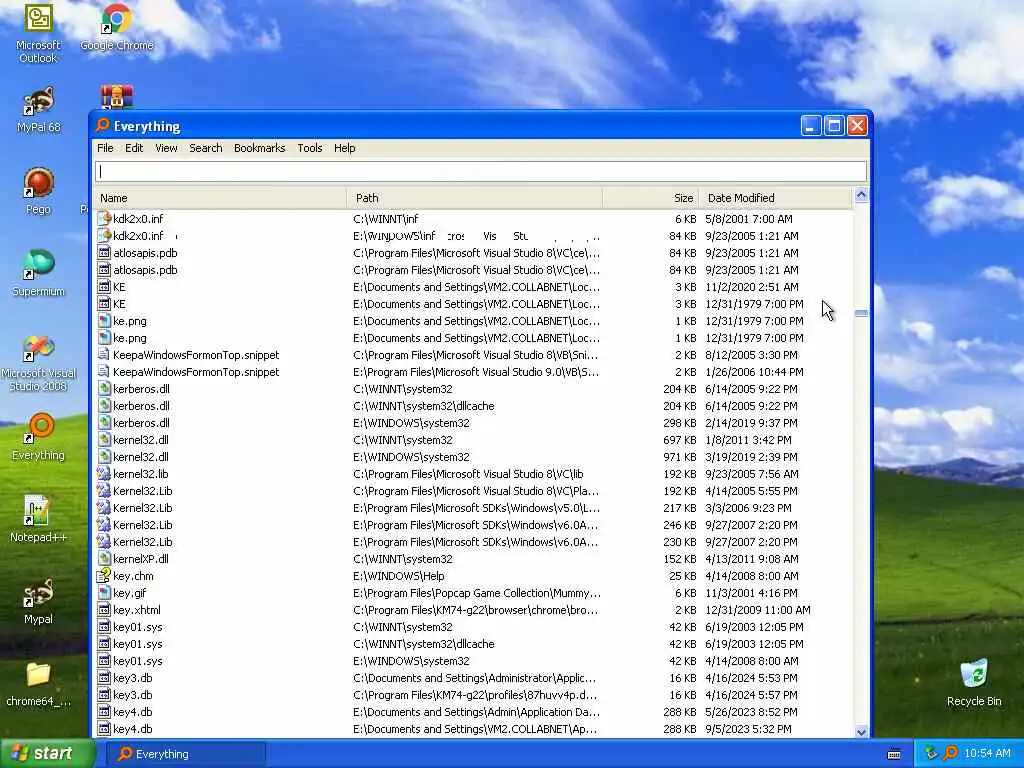1024x768 pixels.
Task: Open the File menu
Action: [105, 148]
